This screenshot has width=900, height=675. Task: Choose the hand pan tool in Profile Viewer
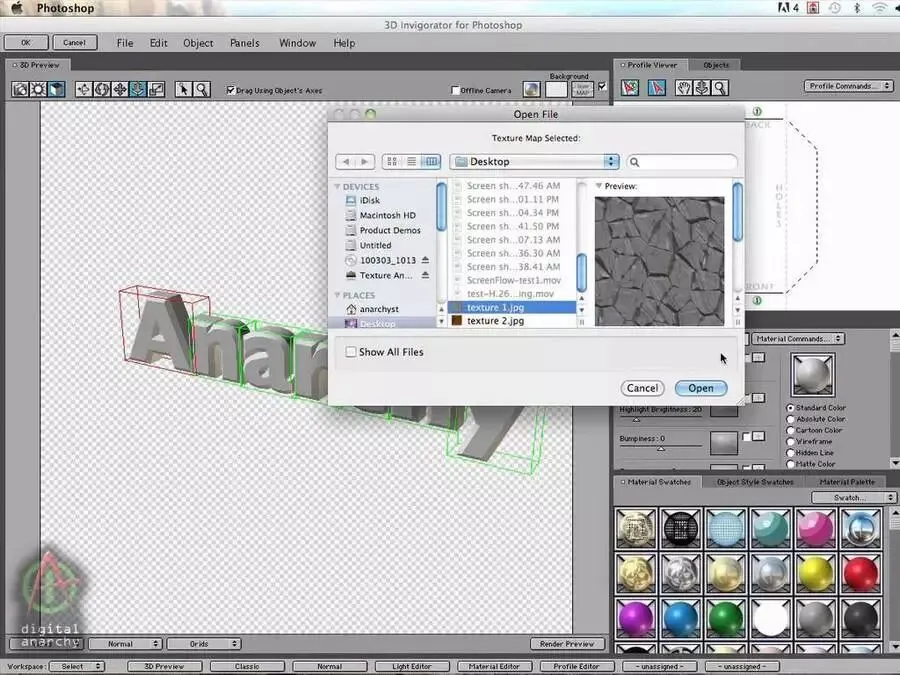tap(683, 87)
